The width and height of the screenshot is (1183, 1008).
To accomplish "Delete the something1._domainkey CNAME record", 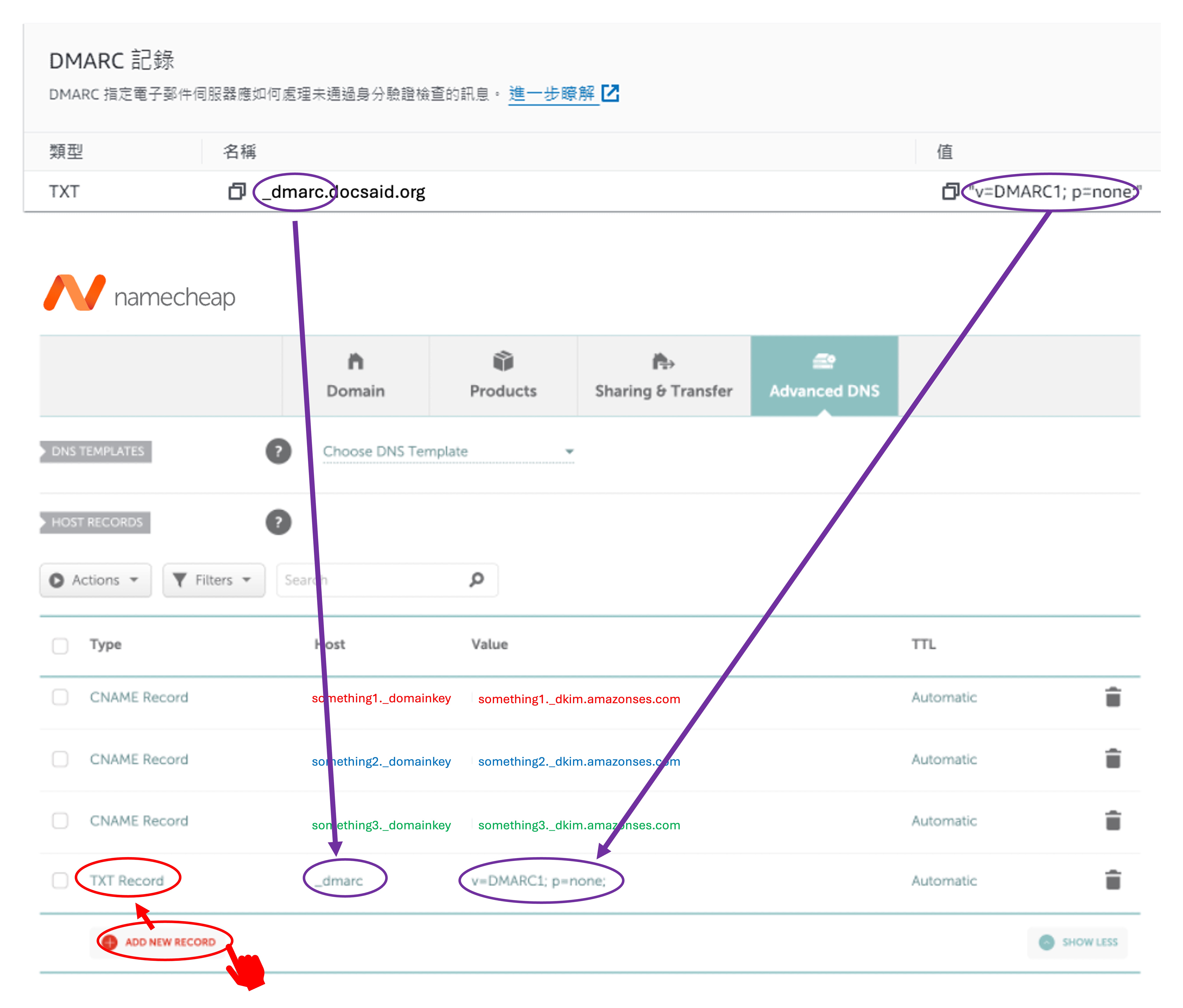I will click(x=1113, y=697).
